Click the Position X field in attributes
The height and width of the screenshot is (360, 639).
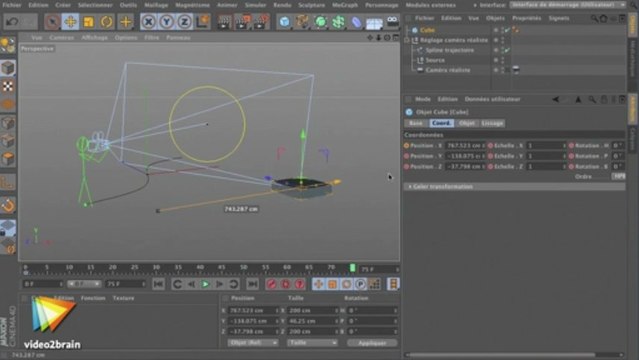point(464,146)
